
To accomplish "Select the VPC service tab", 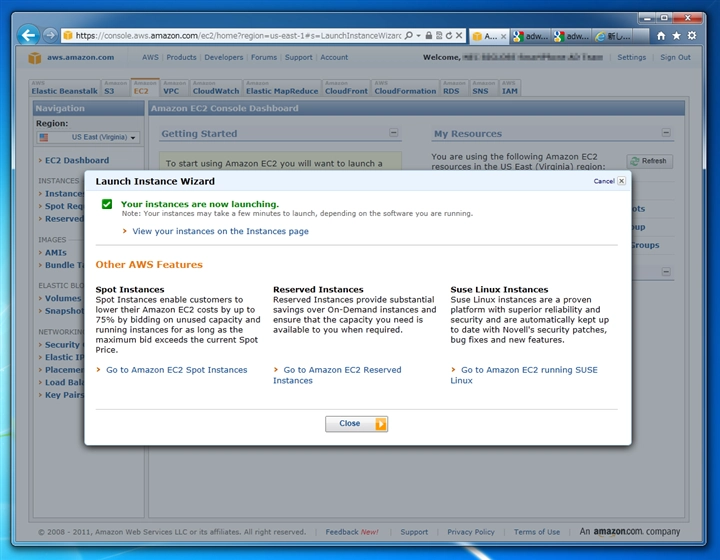I will tap(174, 87).
